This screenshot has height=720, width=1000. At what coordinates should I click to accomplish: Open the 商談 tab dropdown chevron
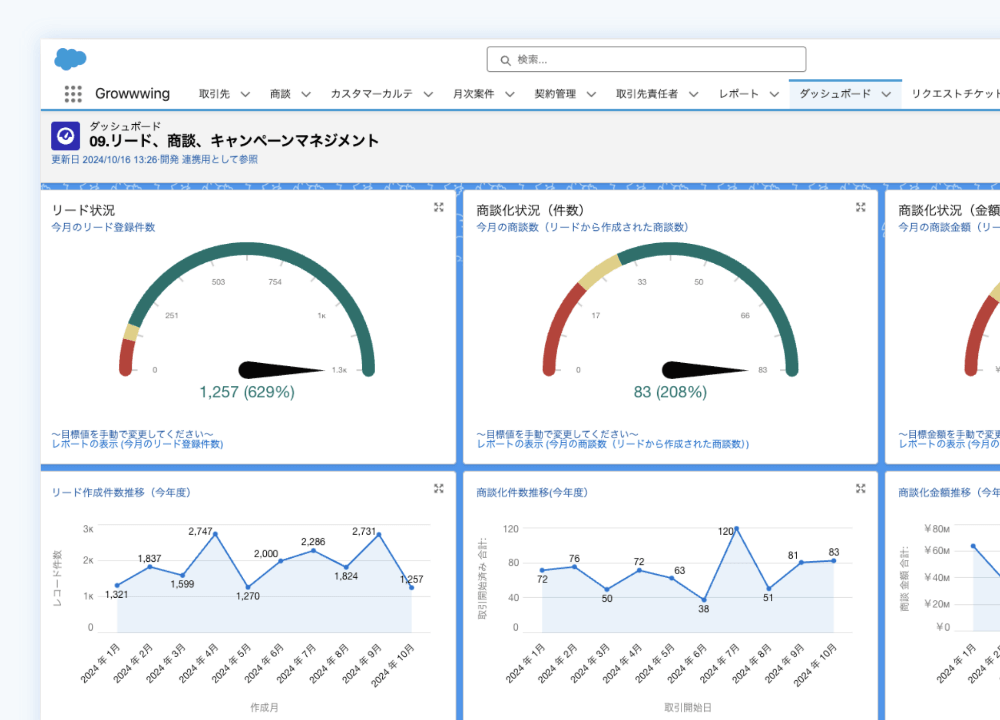click(x=306, y=94)
